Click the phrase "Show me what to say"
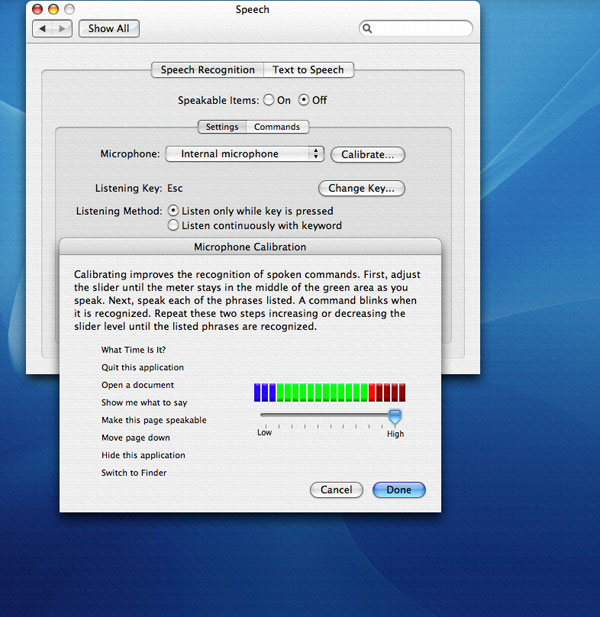This screenshot has width=600, height=617. click(x=144, y=403)
